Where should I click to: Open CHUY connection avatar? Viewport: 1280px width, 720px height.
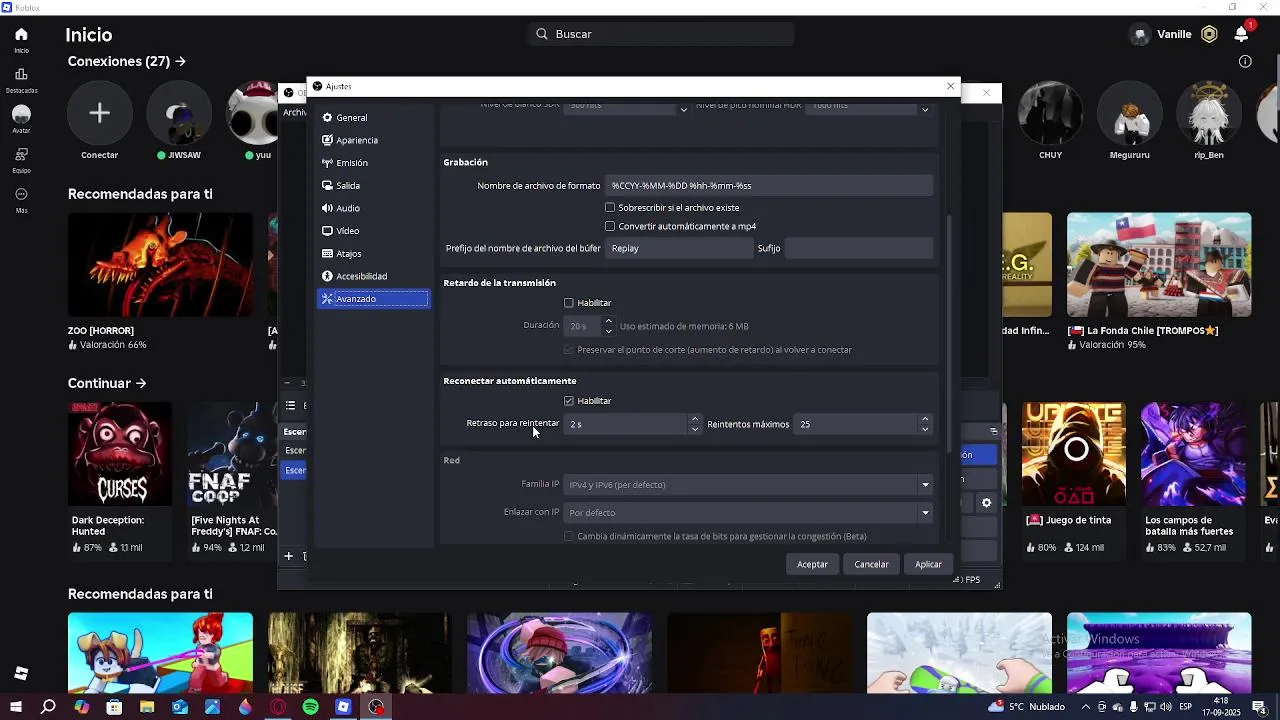[x=1050, y=113]
